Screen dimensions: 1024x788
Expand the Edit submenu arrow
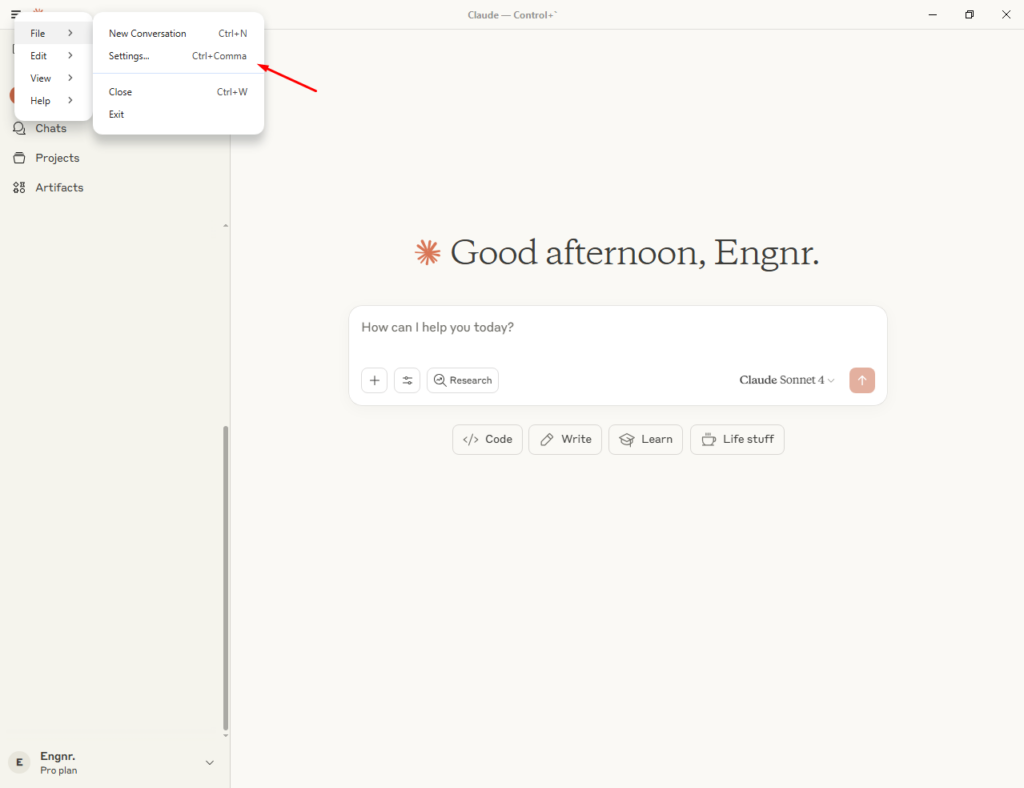click(x=70, y=55)
